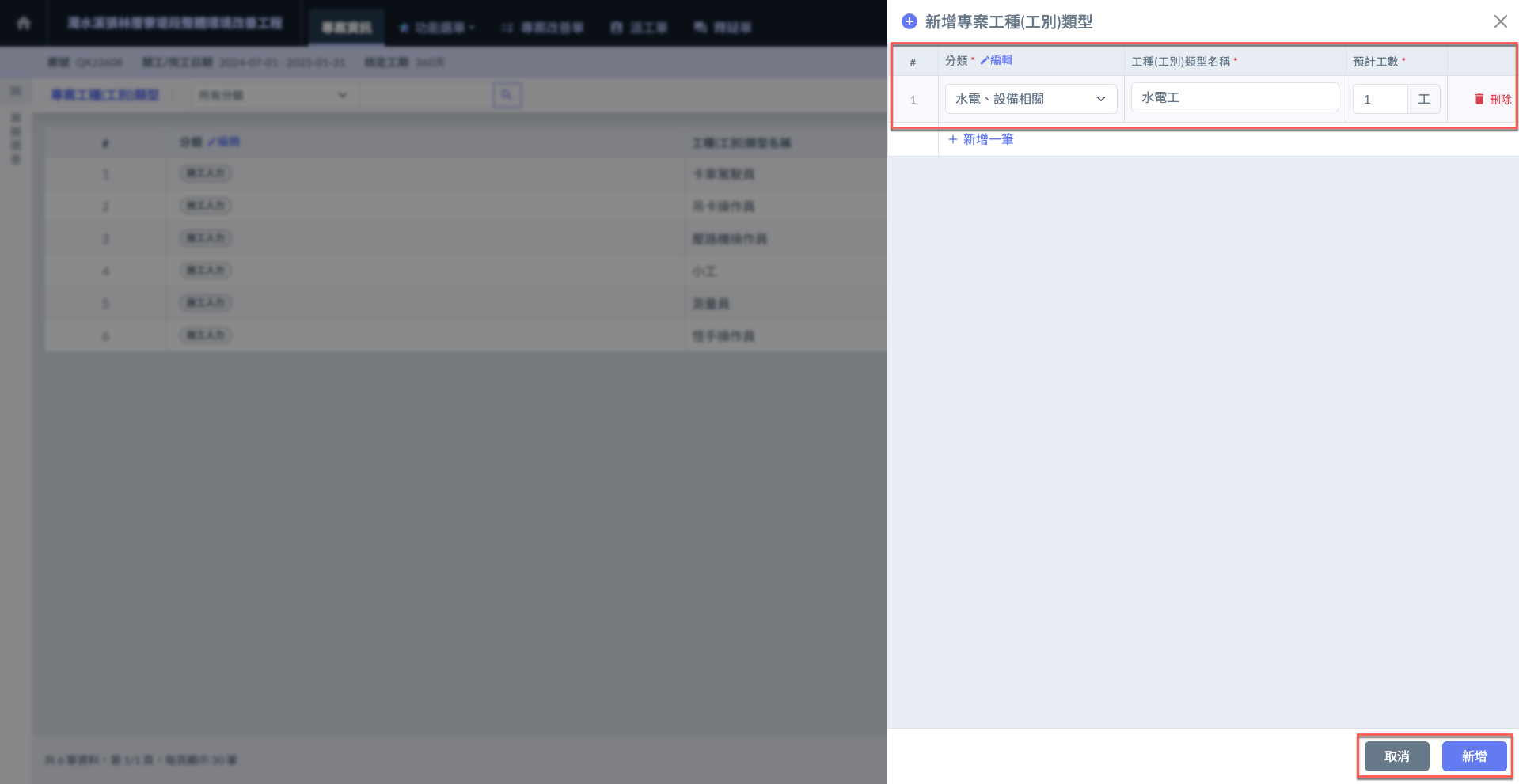Open the 水電、設備相關 category dropdown
Image resolution: width=1519 pixels, height=784 pixels.
tap(1030, 99)
